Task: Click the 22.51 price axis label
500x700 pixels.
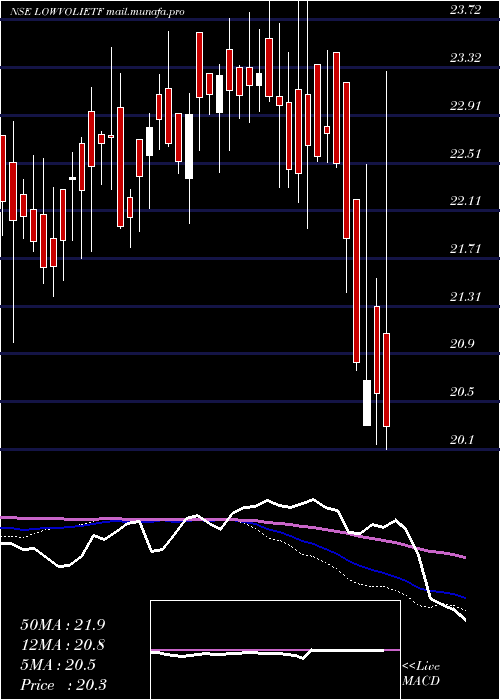Action: [466, 154]
